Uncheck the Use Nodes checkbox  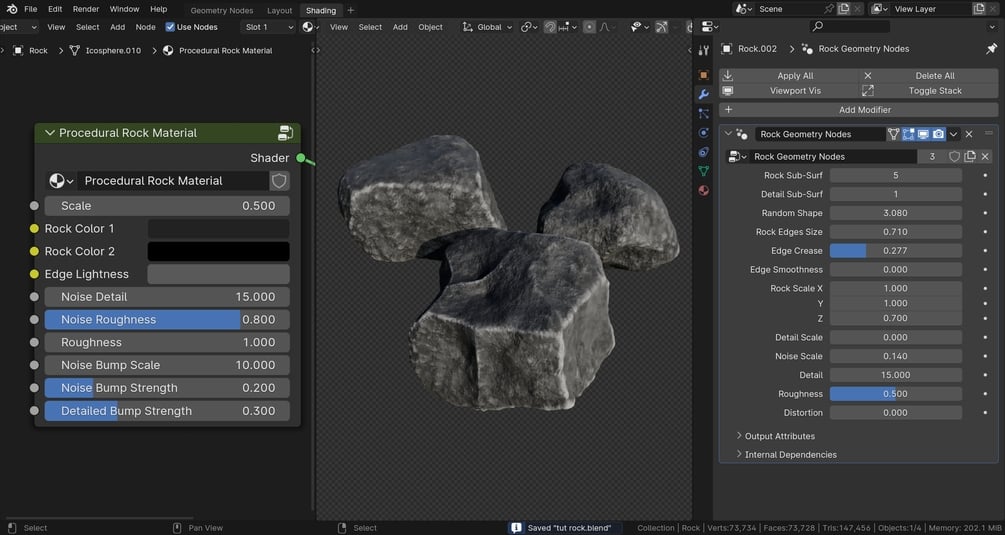[170, 27]
